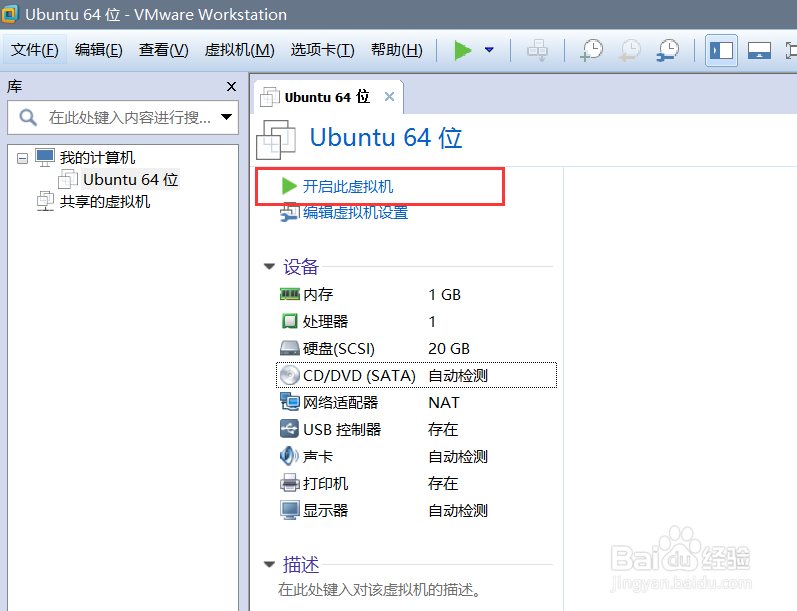
Task: Click the settings icon beside 编辑虚拟机设置
Action: coord(290,213)
